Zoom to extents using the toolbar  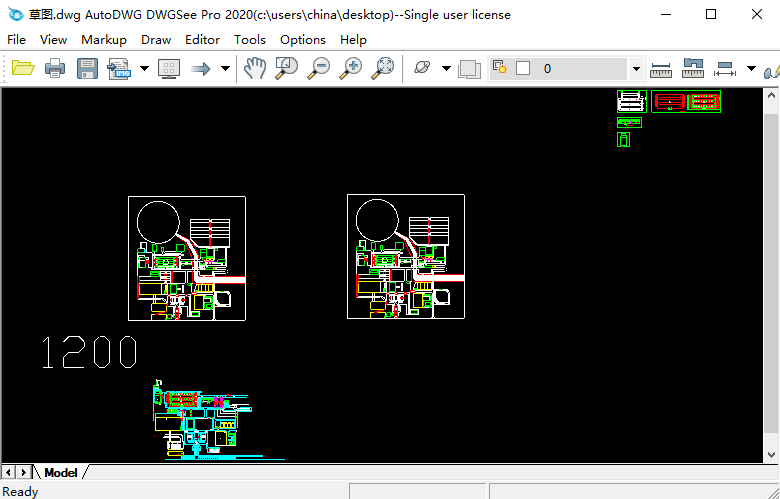tap(383, 68)
